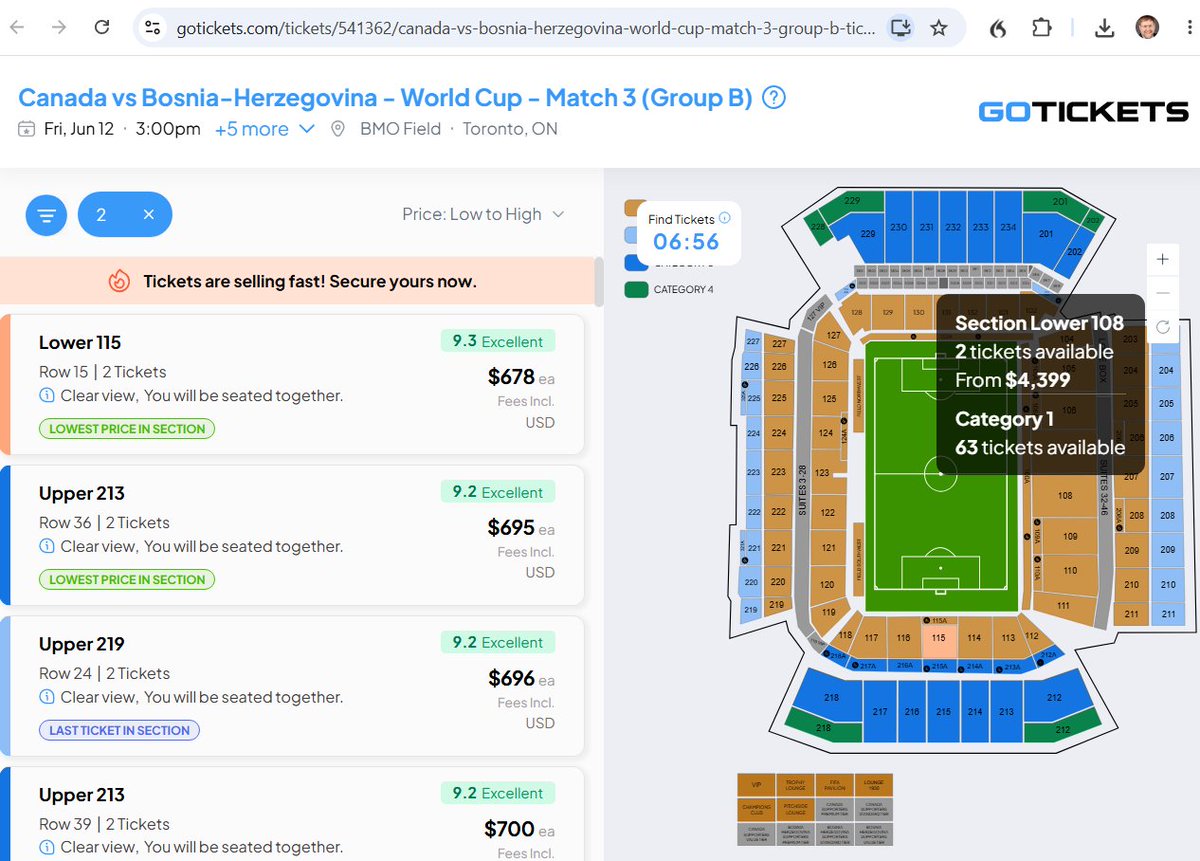Zoom in on the stadium map
The image size is (1200, 861).
pos(1162,260)
